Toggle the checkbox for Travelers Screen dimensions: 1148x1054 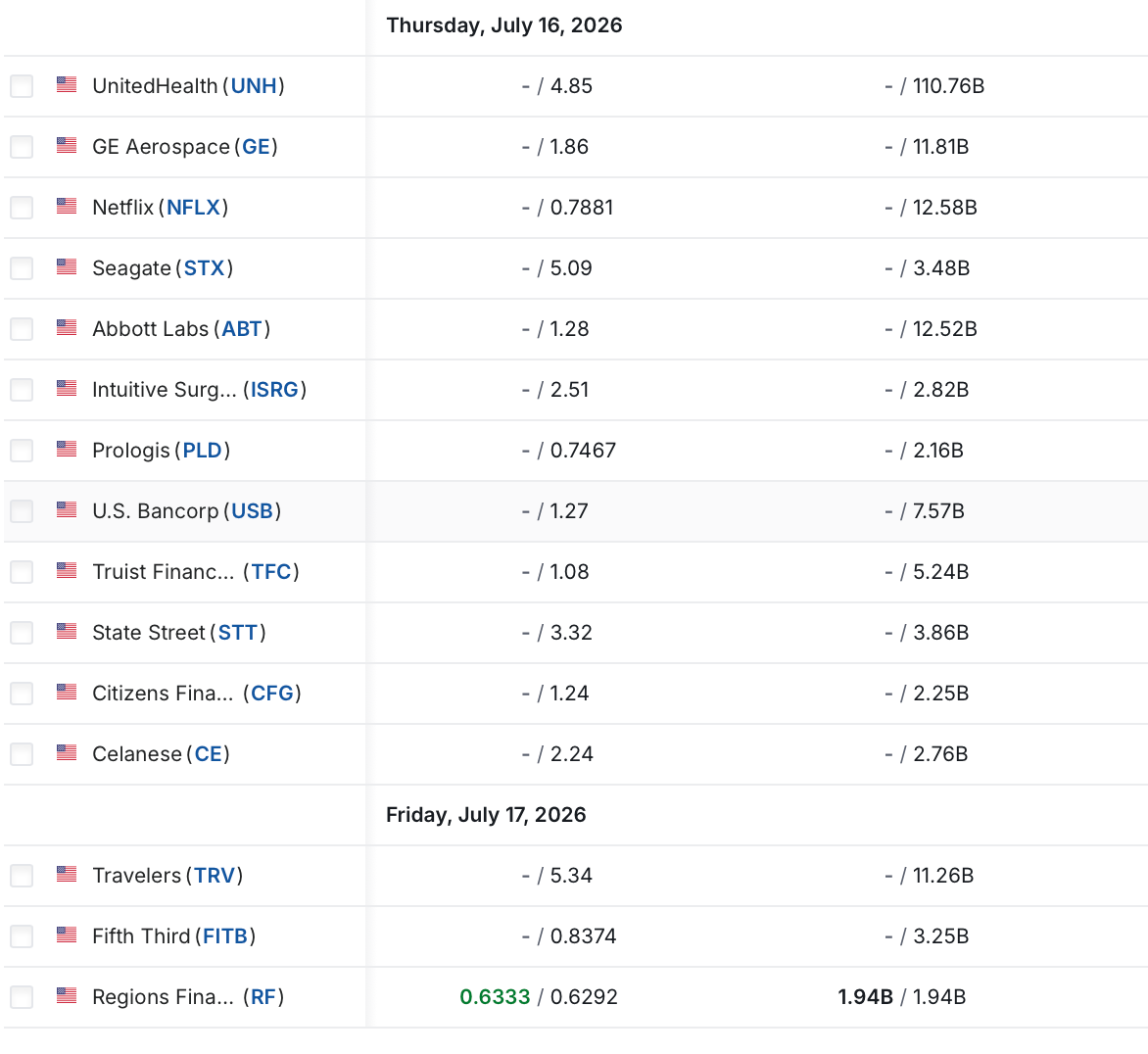(22, 876)
